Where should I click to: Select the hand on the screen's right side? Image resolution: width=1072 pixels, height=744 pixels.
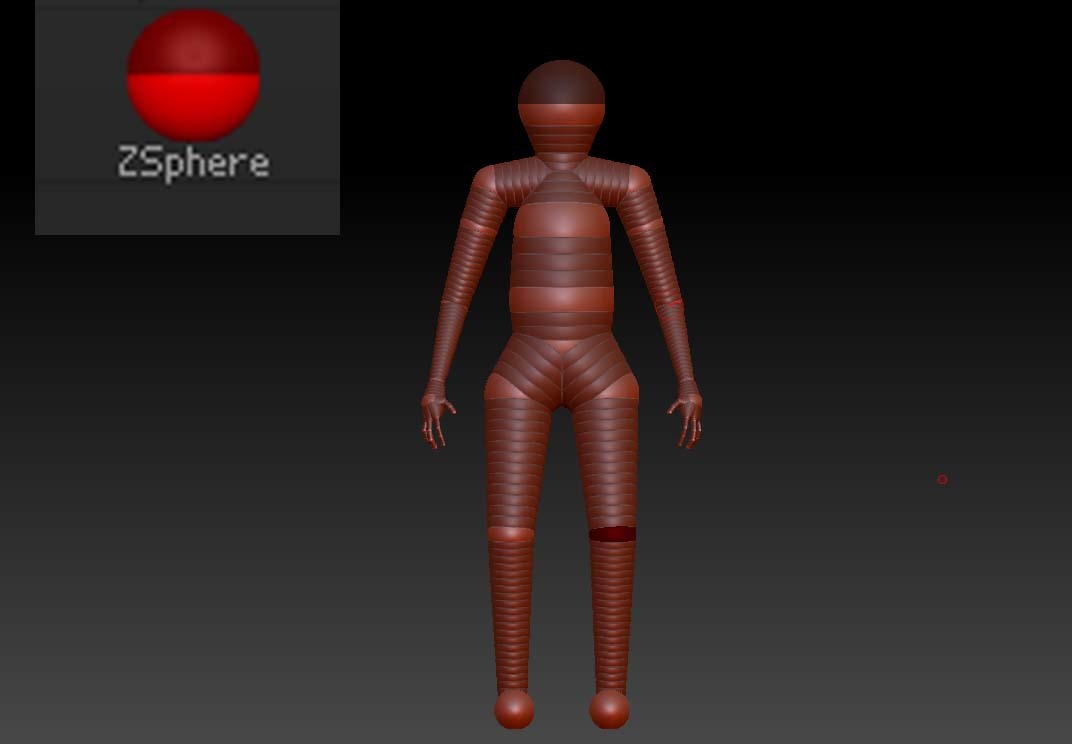pyautogui.click(x=687, y=415)
